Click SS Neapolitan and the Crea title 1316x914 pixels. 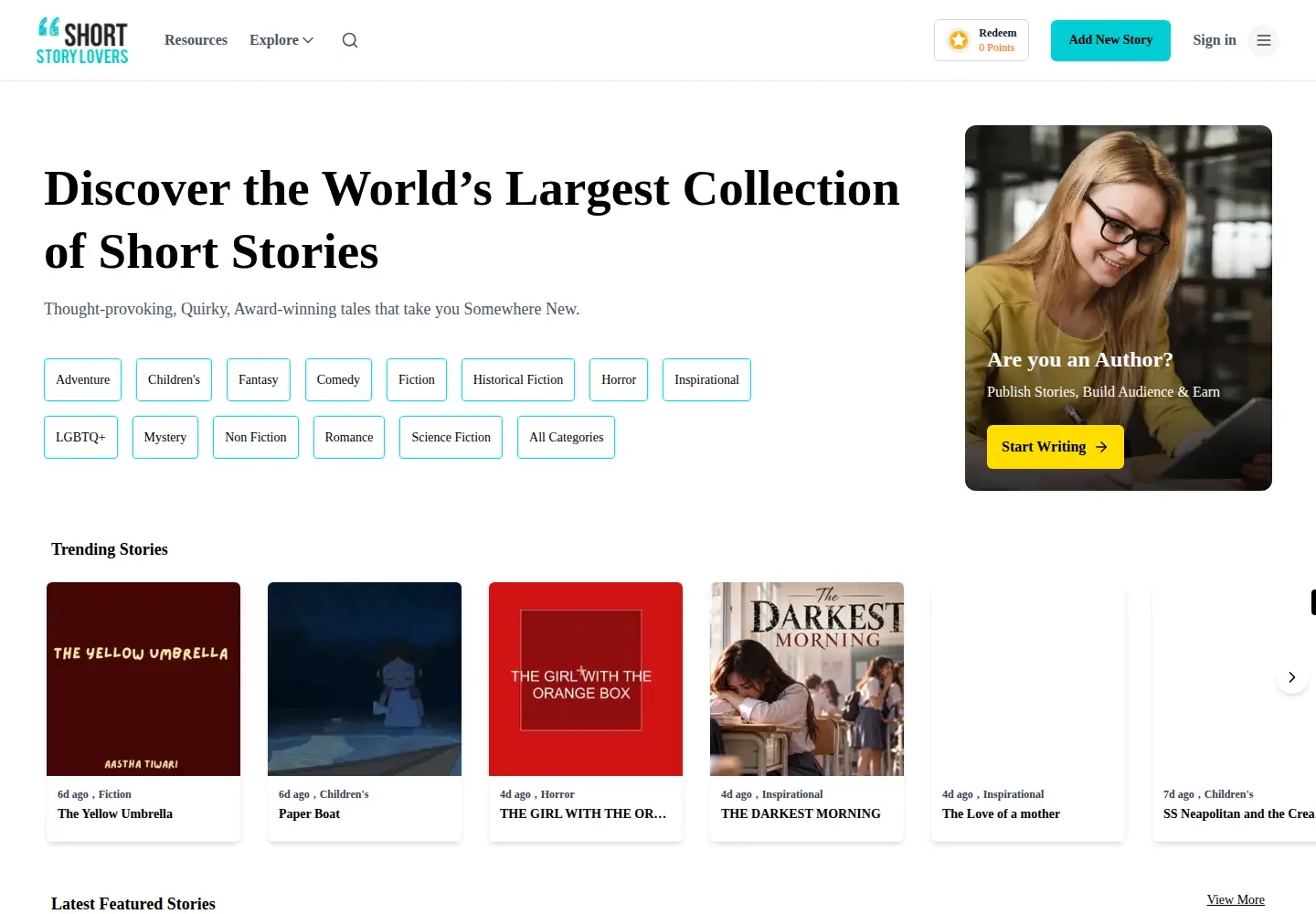[x=1238, y=813]
